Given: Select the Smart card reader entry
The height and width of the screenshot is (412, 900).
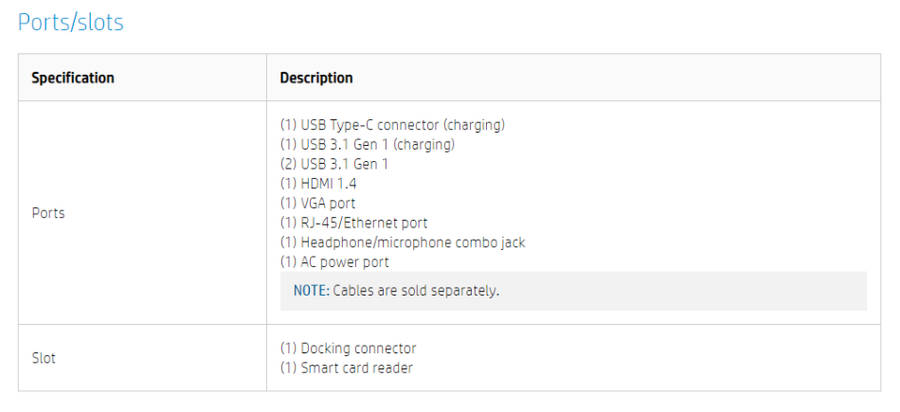Looking at the screenshot, I should [x=346, y=368].
